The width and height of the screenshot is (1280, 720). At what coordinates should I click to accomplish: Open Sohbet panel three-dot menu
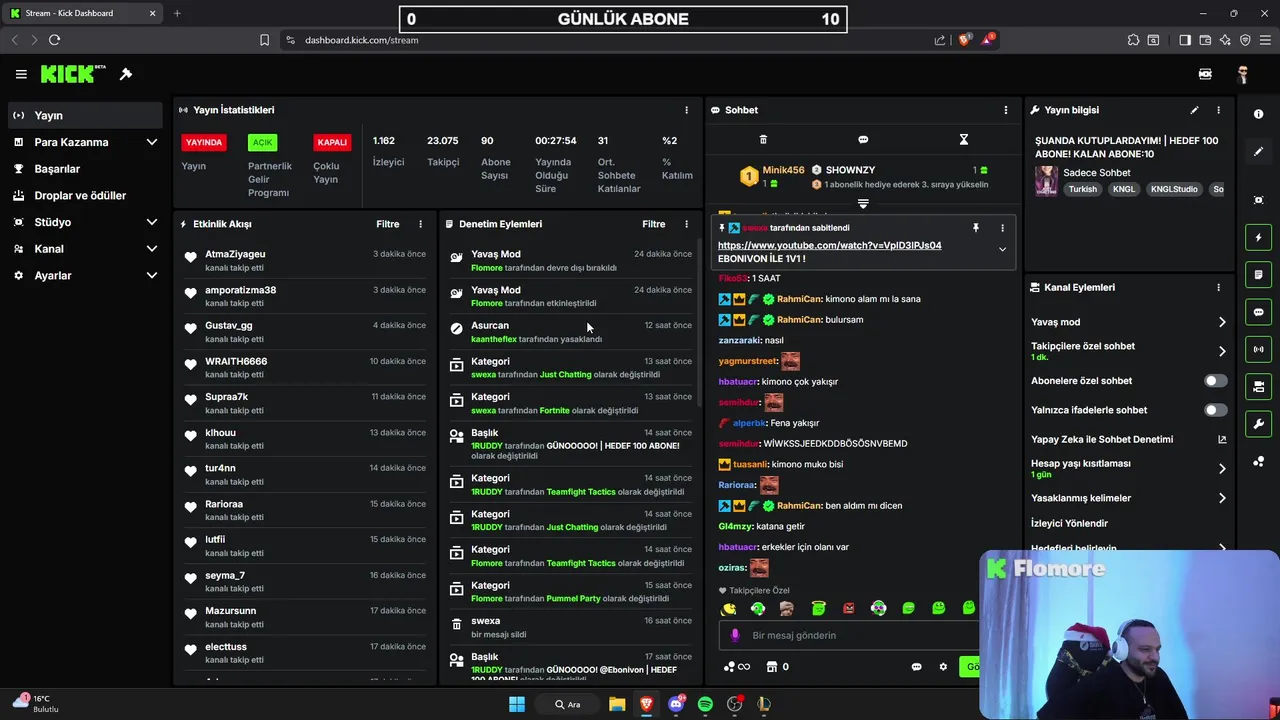1006,110
